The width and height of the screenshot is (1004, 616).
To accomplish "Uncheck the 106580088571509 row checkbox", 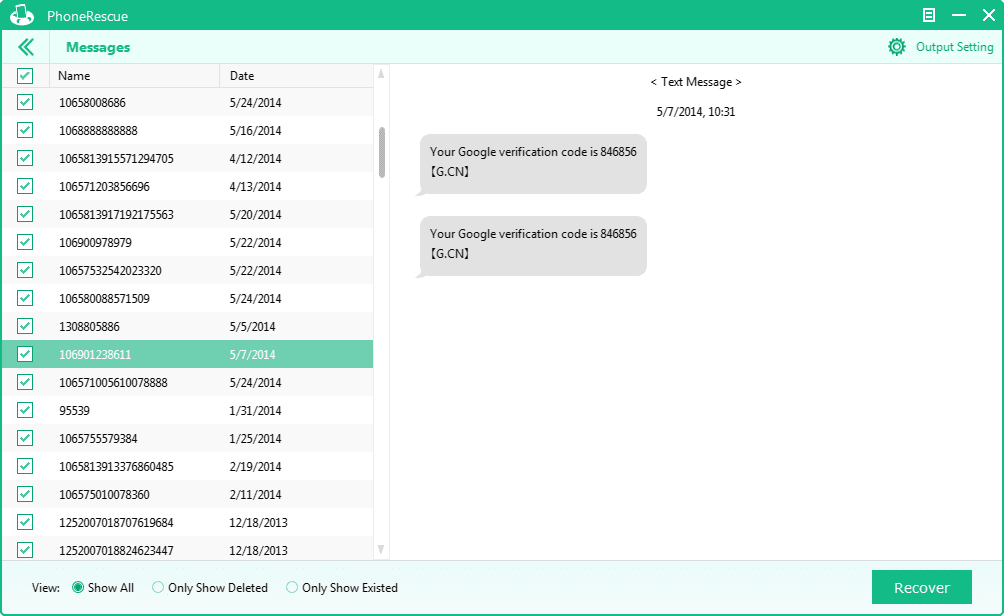I will click(25, 298).
